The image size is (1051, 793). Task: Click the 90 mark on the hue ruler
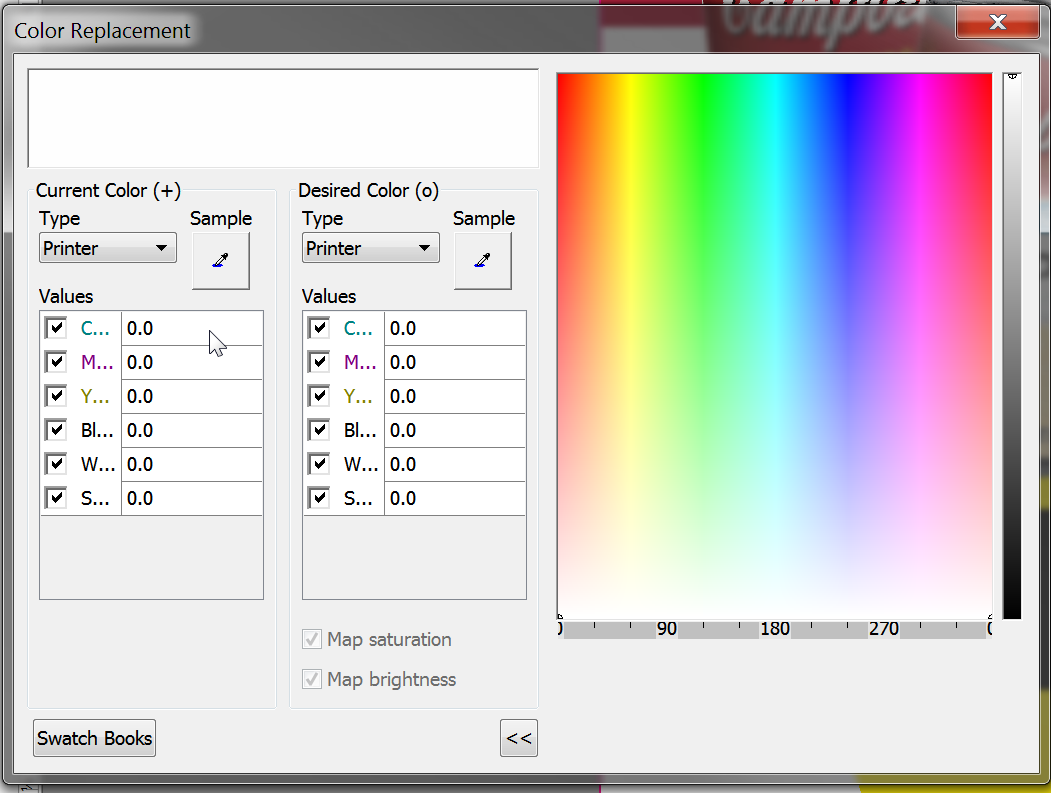(666, 629)
